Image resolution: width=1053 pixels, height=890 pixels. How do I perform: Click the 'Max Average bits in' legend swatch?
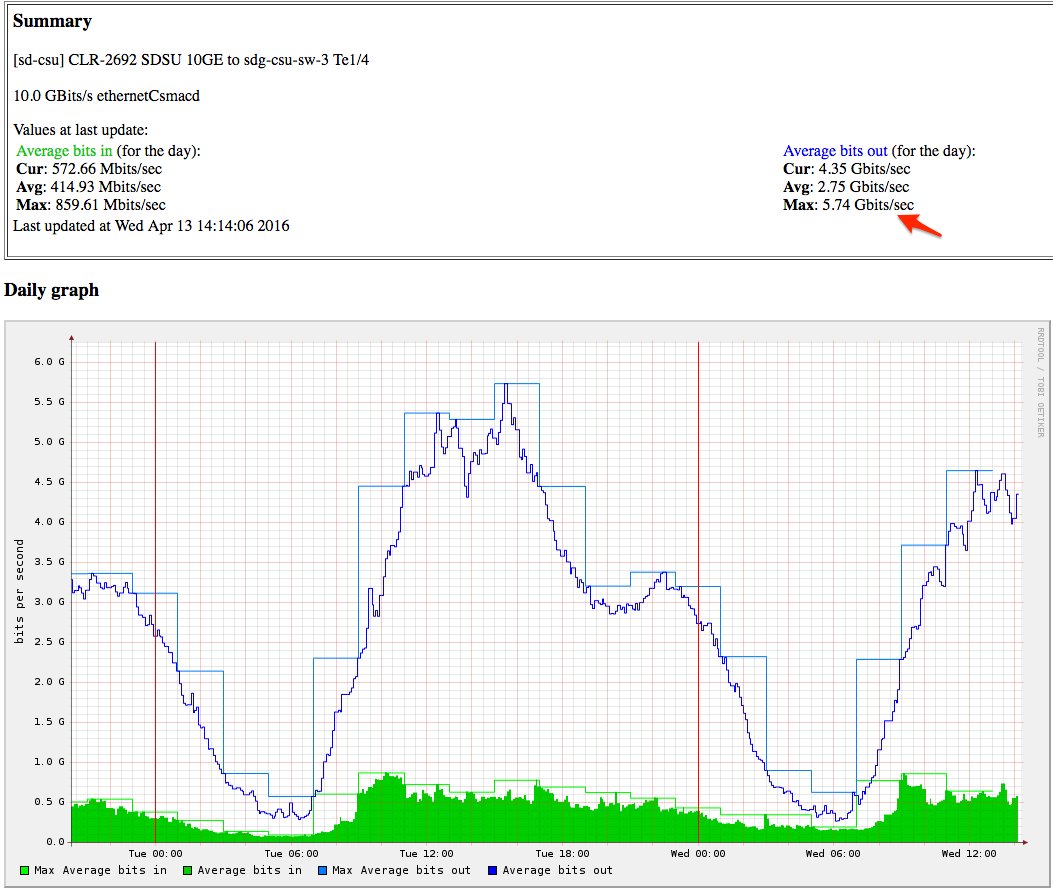[25, 871]
